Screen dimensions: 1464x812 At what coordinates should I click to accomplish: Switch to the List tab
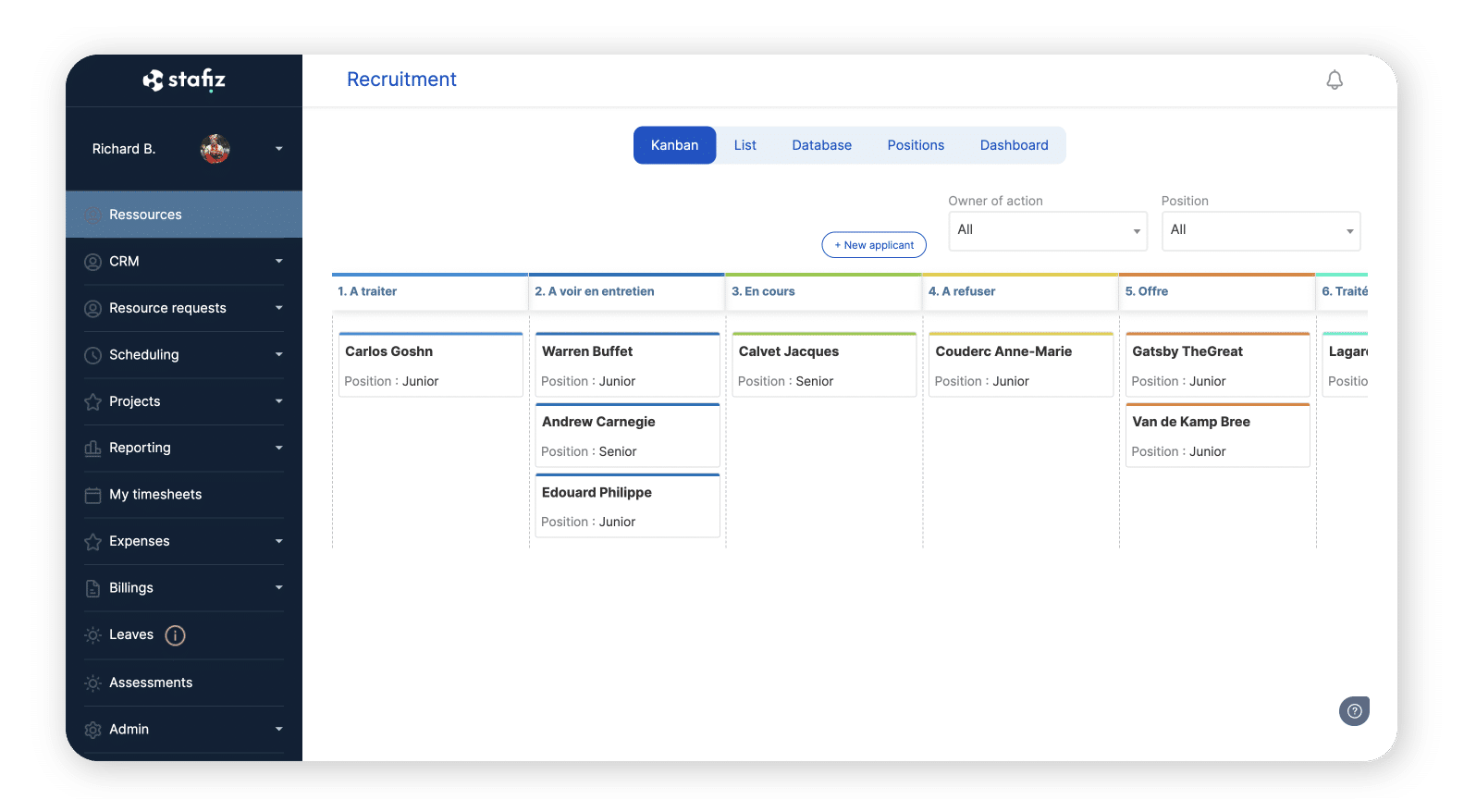point(744,145)
